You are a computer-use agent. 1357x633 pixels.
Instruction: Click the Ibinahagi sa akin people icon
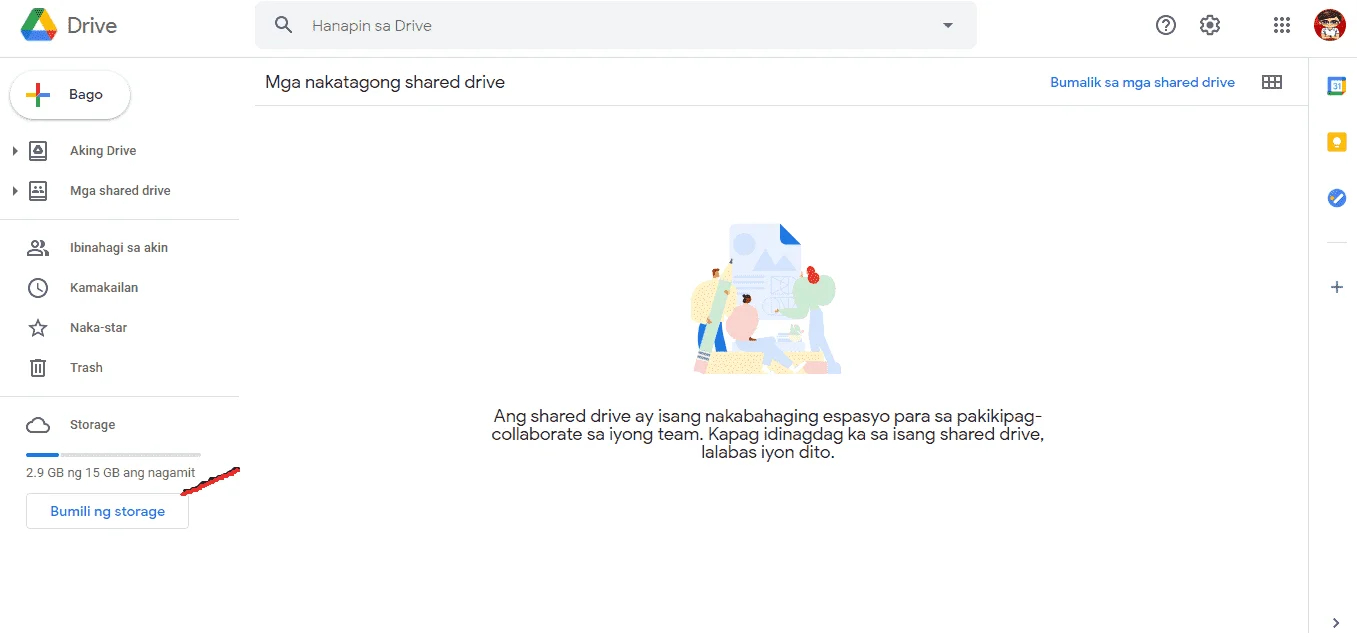coord(38,248)
